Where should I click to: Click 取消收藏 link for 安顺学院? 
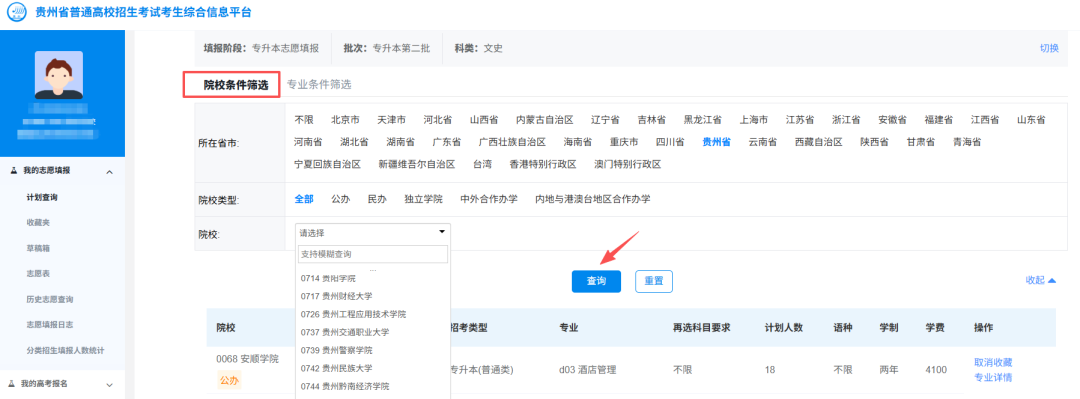coord(993,362)
